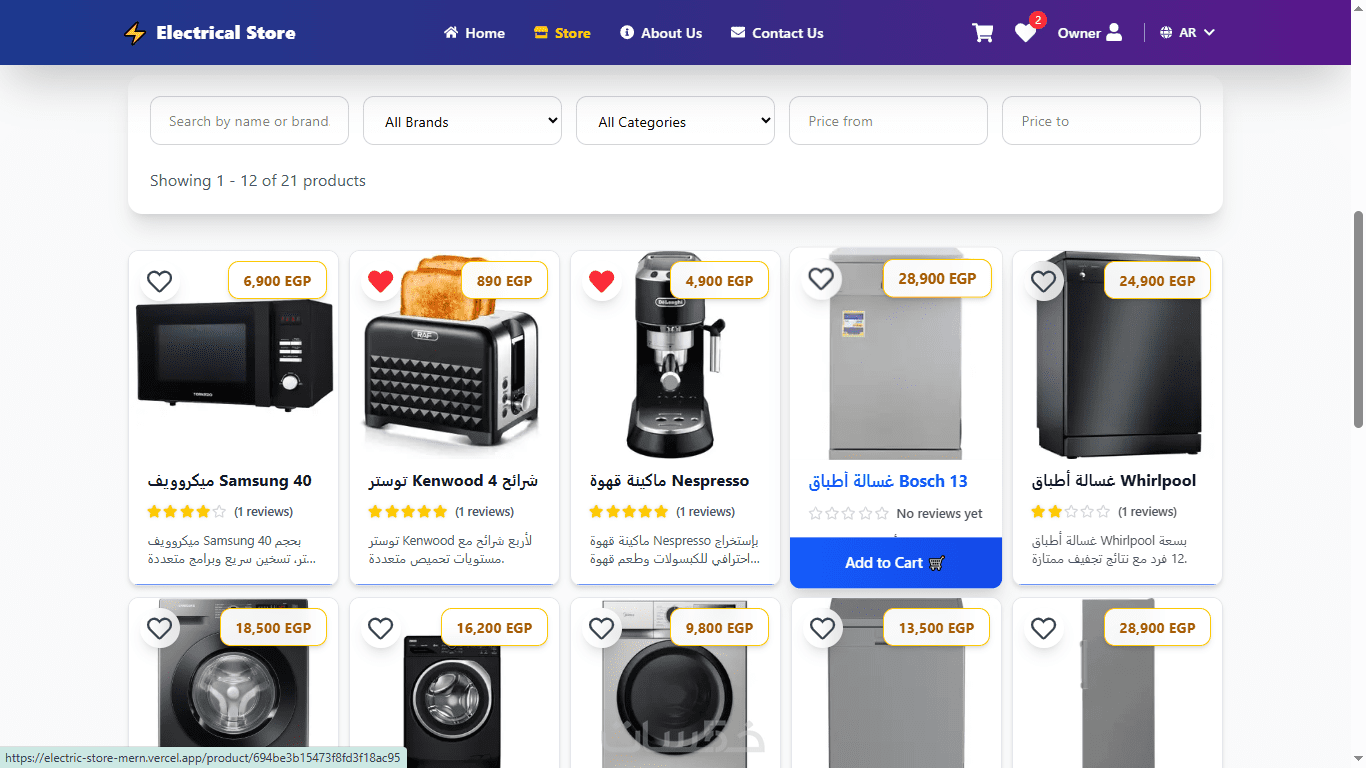Click the cart icon in Add to Cart button

click(937, 563)
